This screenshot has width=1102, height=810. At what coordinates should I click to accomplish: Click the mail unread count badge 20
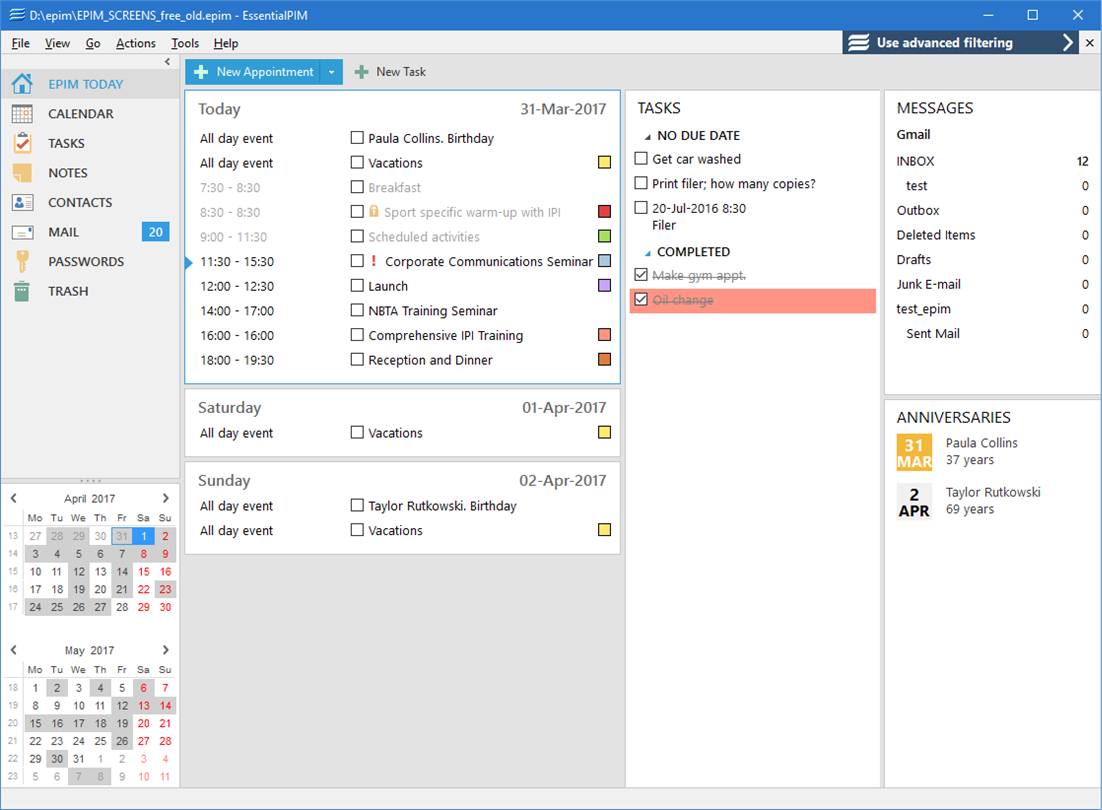[x=155, y=232]
